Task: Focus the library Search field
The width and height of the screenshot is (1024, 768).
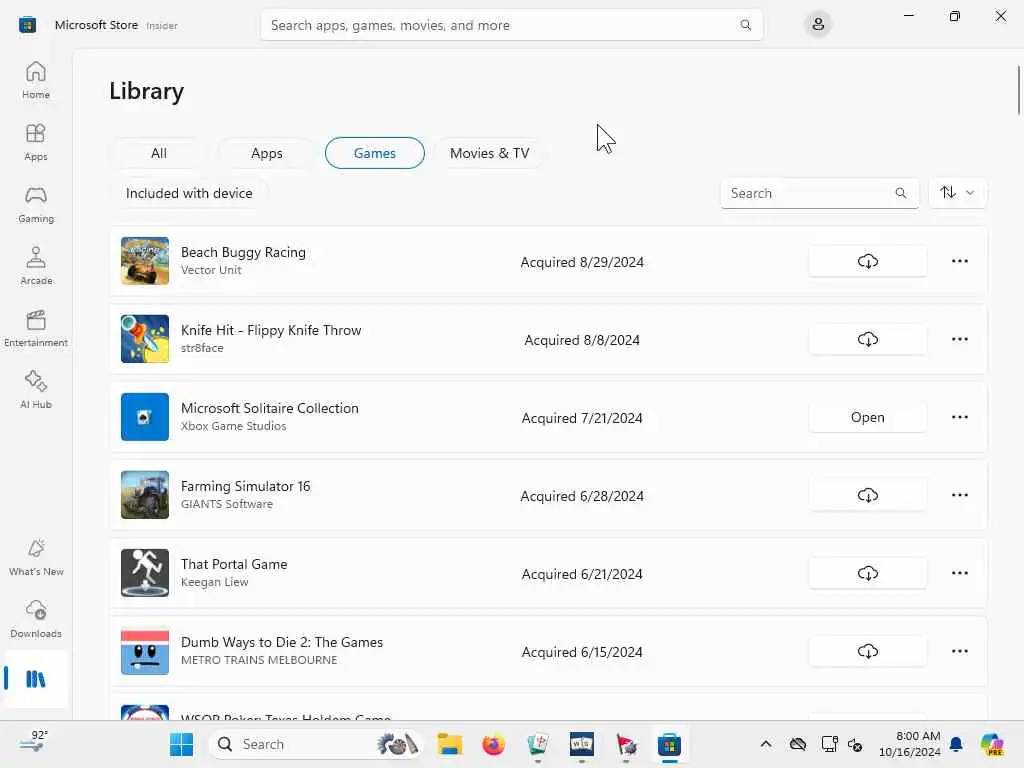Action: click(x=820, y=193)
